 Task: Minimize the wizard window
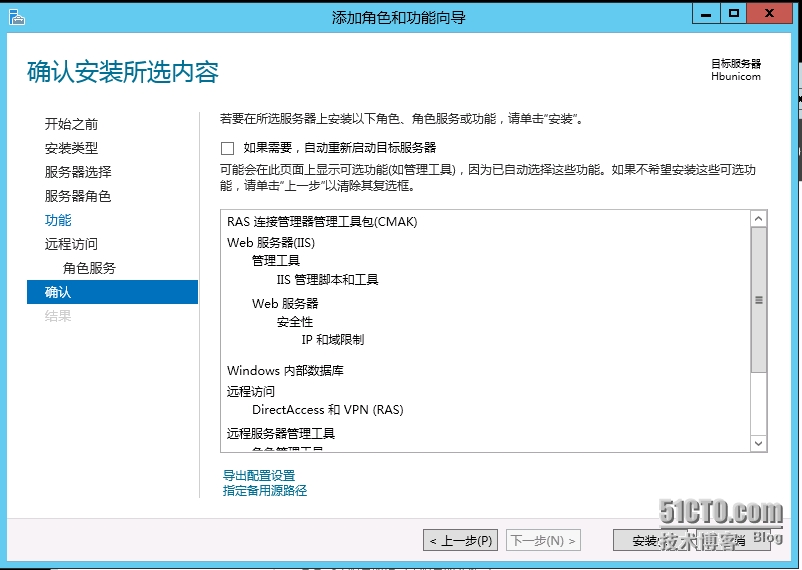point(706,14)
